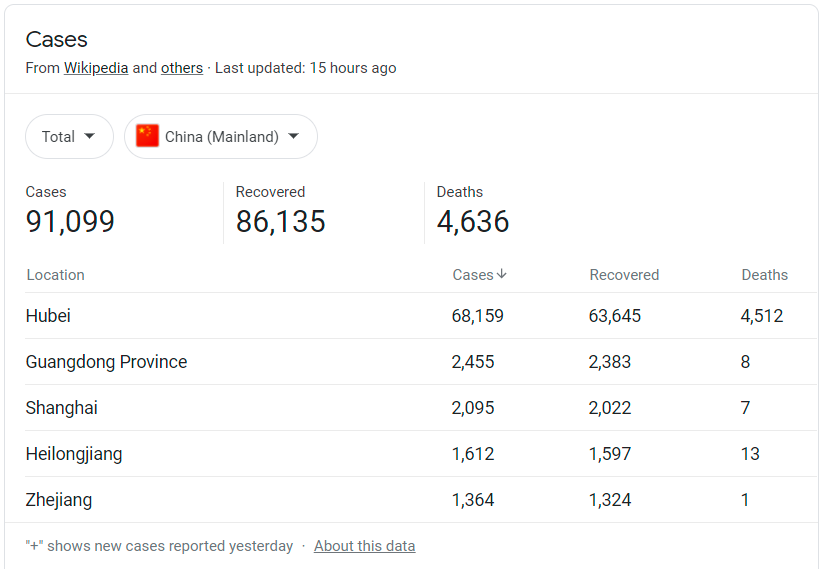Sort table by Cases column header
Image resolution: width=824 pixels, height=569 pixels.
pyautogui.click(x=473, y=275)
